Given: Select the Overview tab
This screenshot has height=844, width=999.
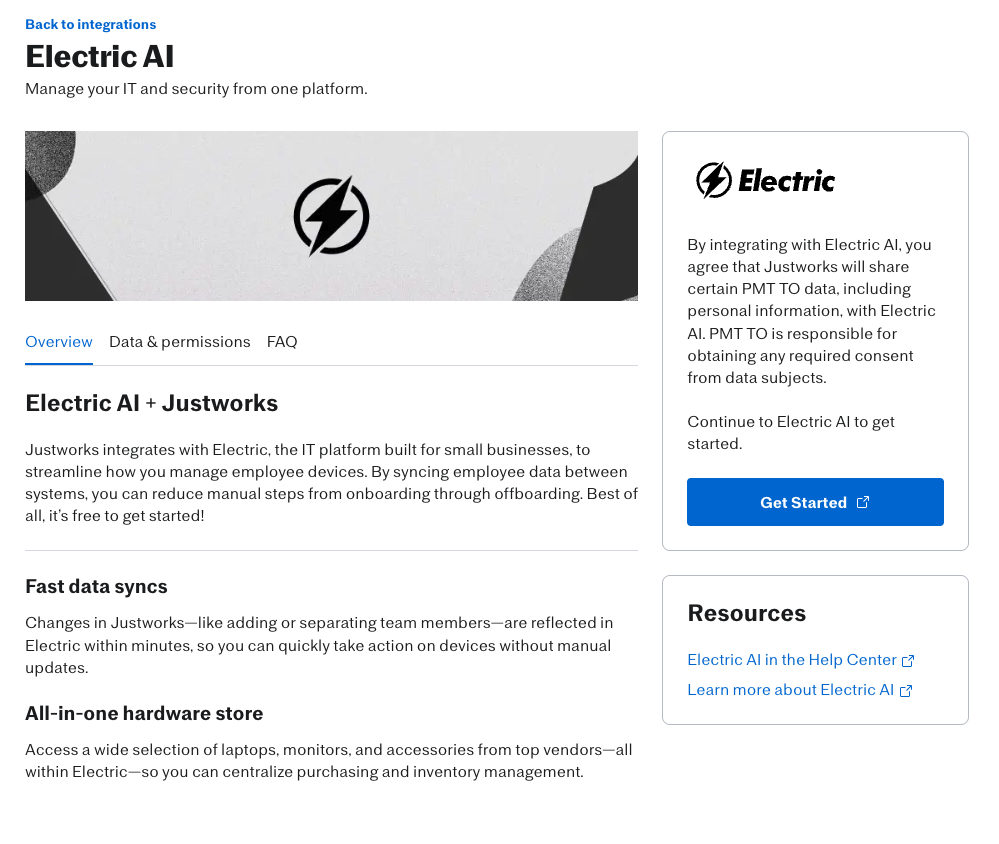Looking at the screenshot, I should (x=59, y=342).
